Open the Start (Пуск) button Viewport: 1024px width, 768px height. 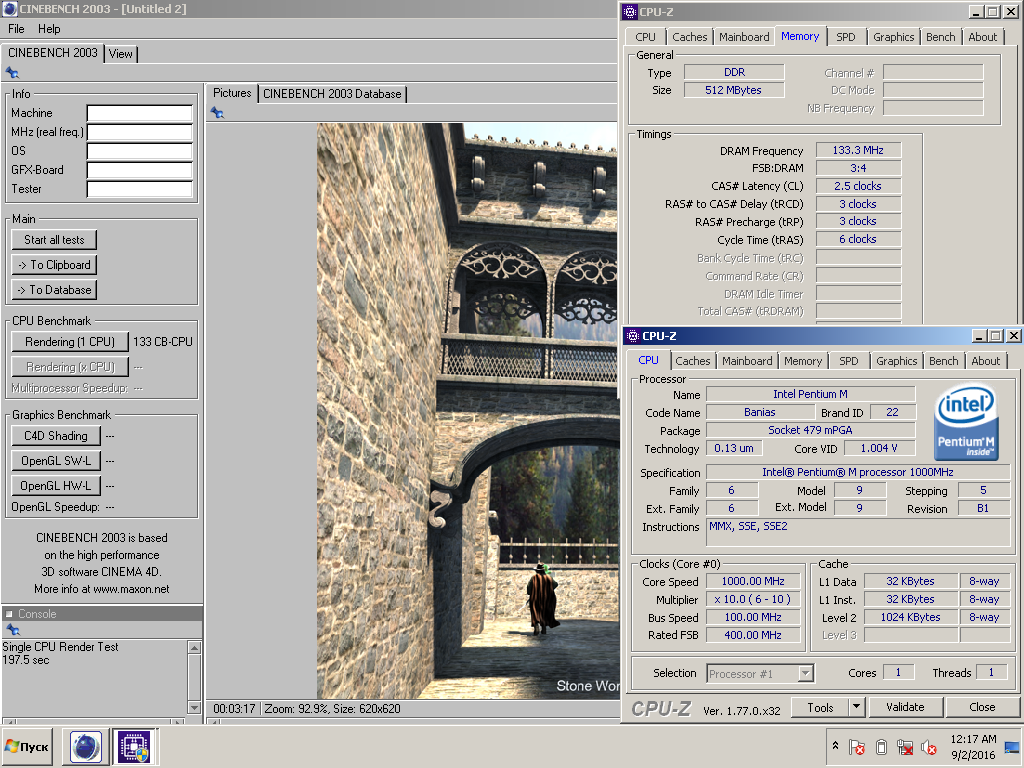pos(27,746)
